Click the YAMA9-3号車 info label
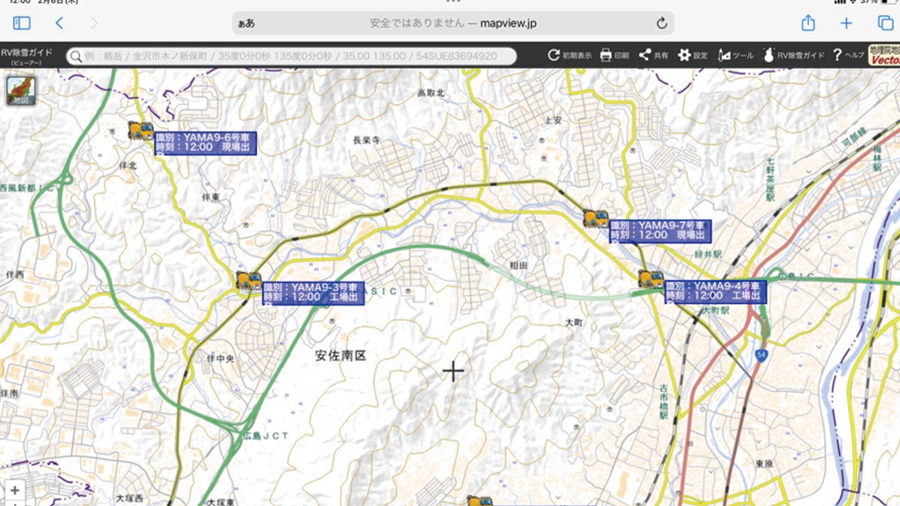This screenshot has height=506, width=900. point(312,292)
